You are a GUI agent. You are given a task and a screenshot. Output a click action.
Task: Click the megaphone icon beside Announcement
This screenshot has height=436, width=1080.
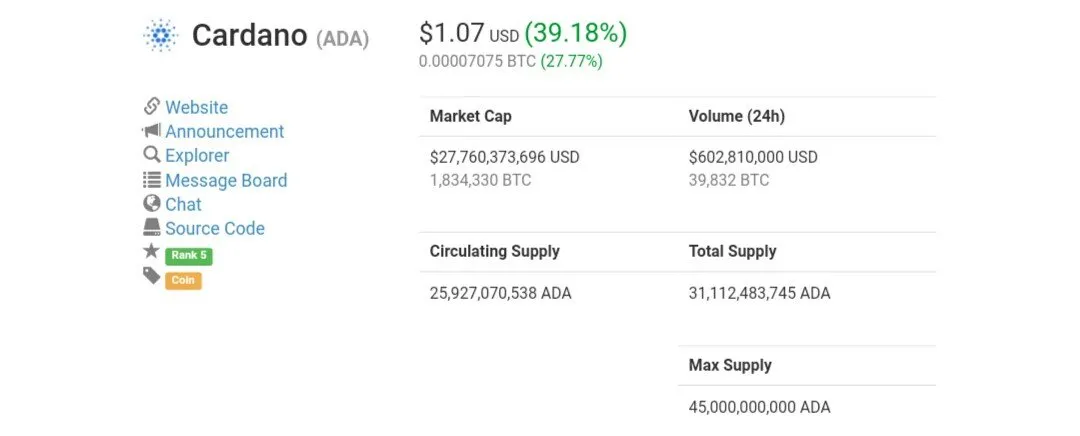tap(152, 130)
